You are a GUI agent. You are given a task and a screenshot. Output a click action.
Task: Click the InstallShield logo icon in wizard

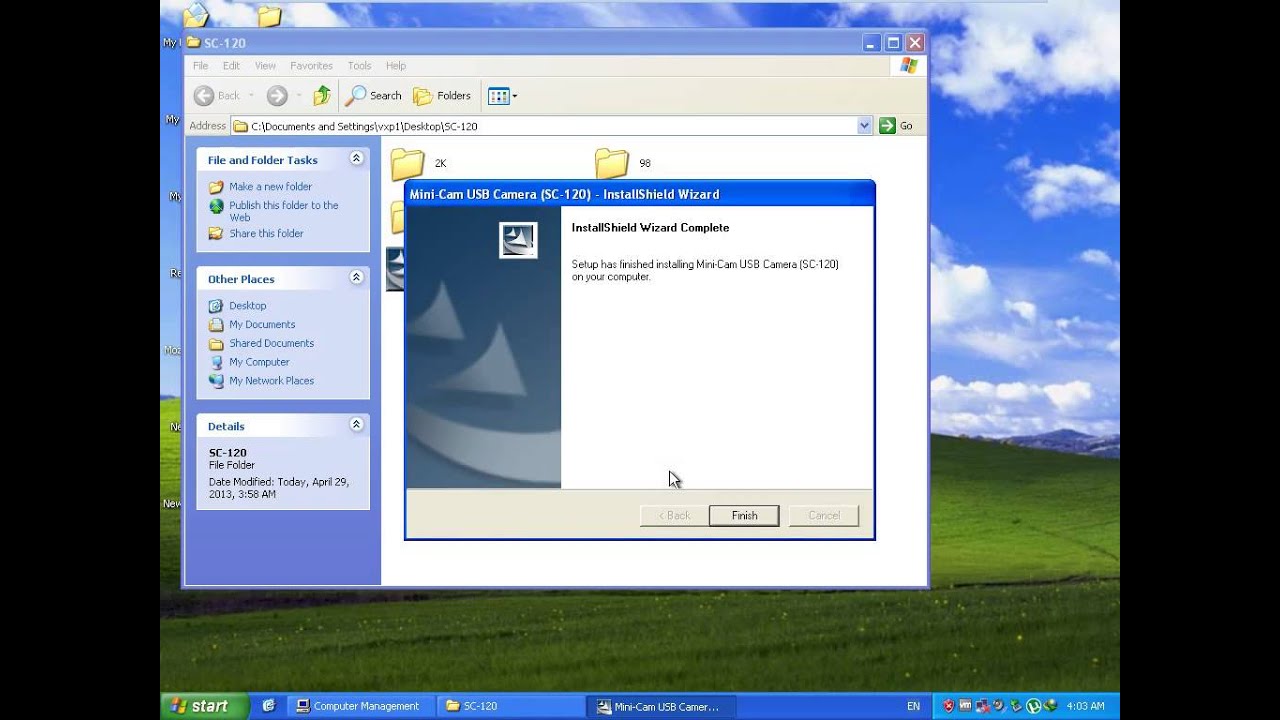(518, 240)
